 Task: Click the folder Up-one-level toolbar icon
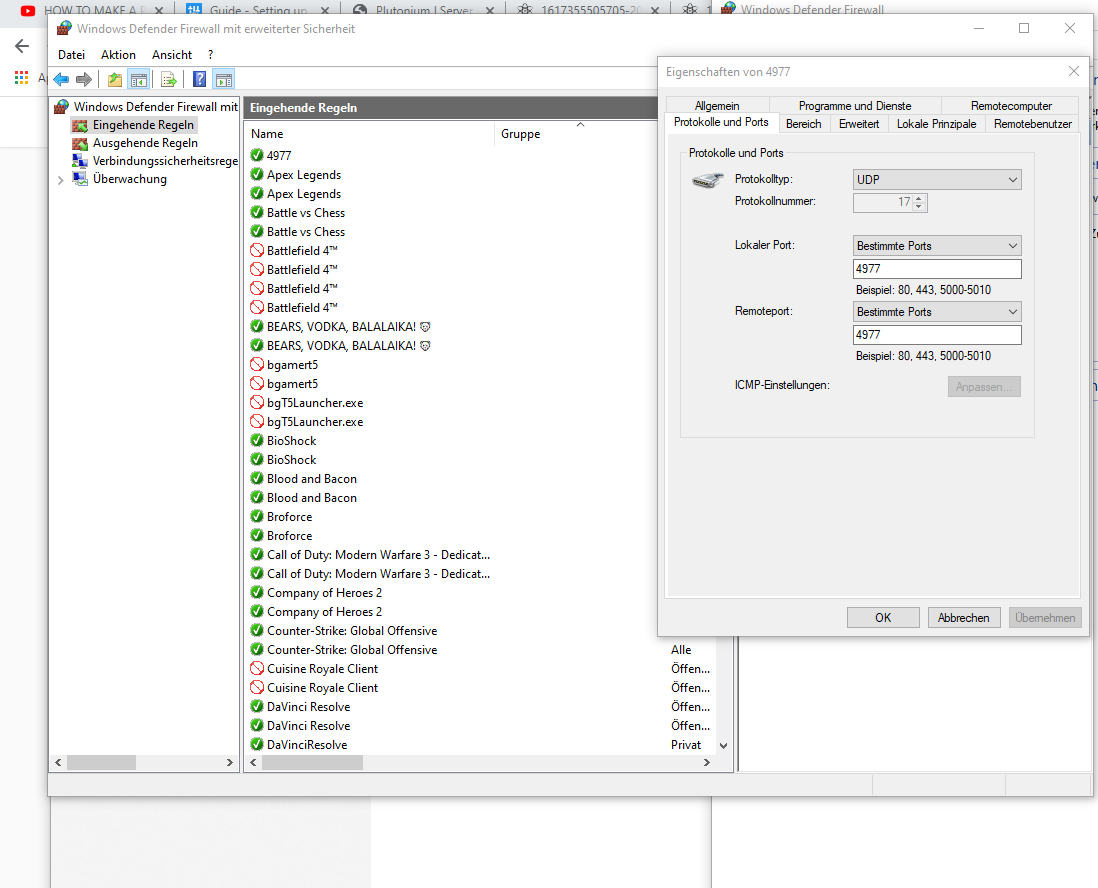pos(115,79)
